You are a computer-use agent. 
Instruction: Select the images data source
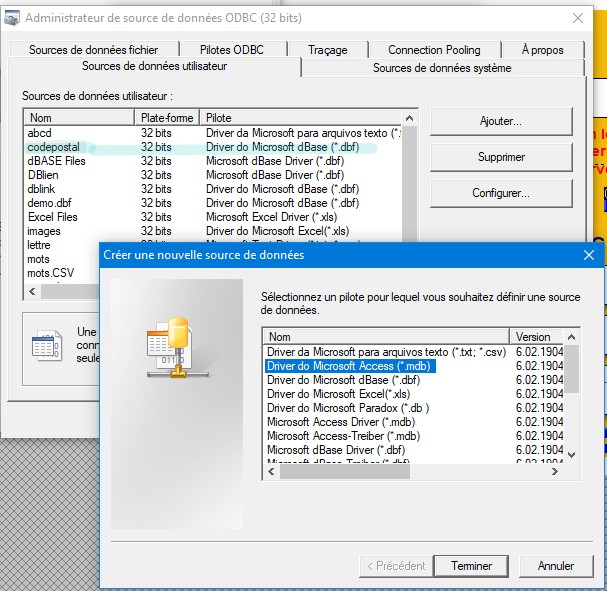pyautogui.click(x=213, y=231)
